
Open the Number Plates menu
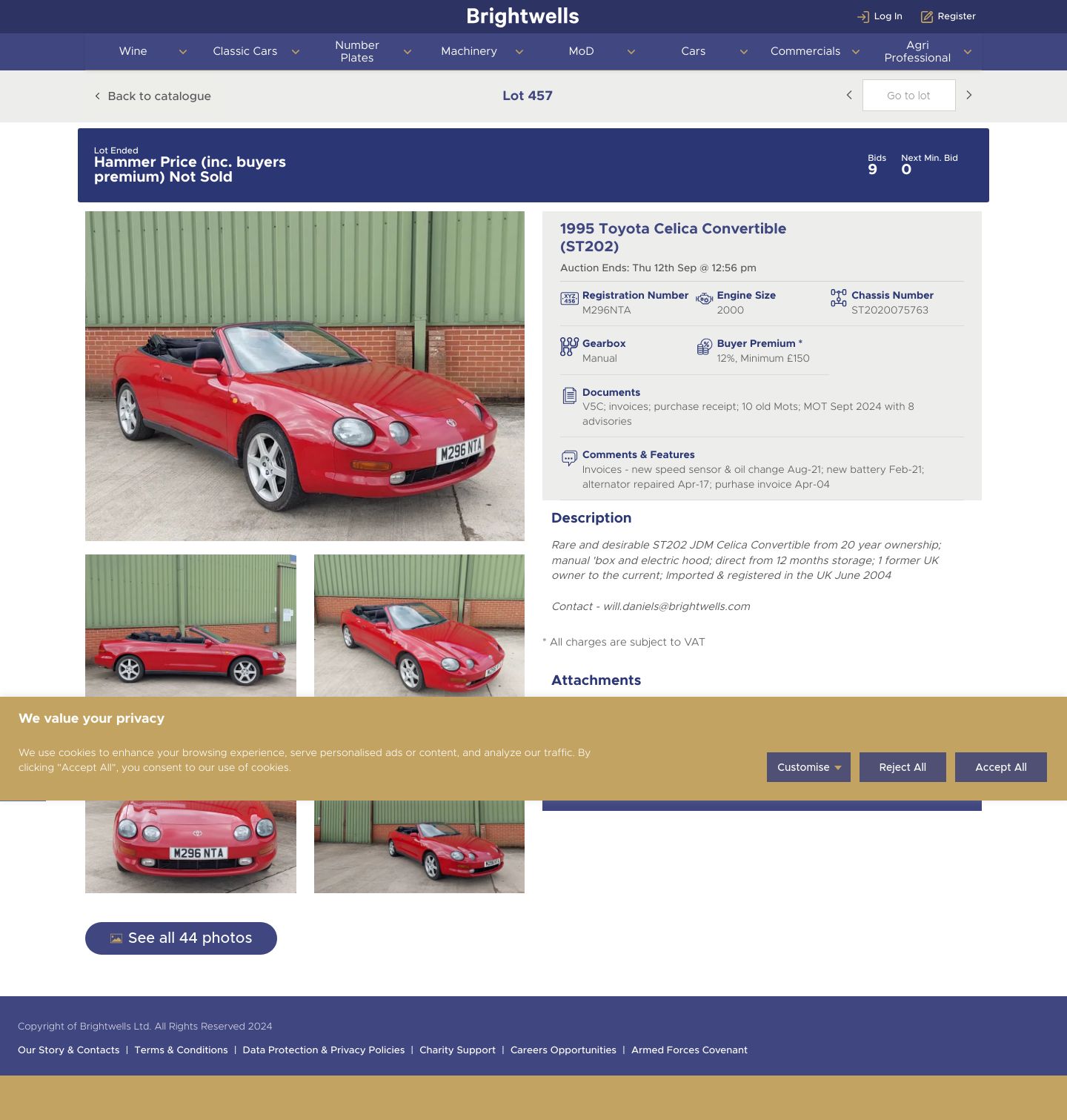tap(357, 51)
